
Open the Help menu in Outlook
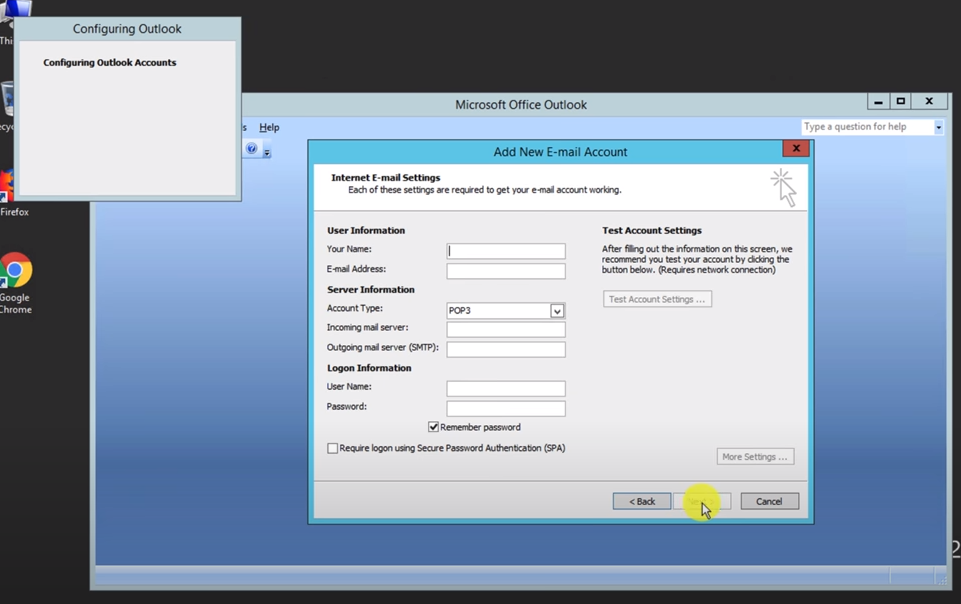pos(269,127)
